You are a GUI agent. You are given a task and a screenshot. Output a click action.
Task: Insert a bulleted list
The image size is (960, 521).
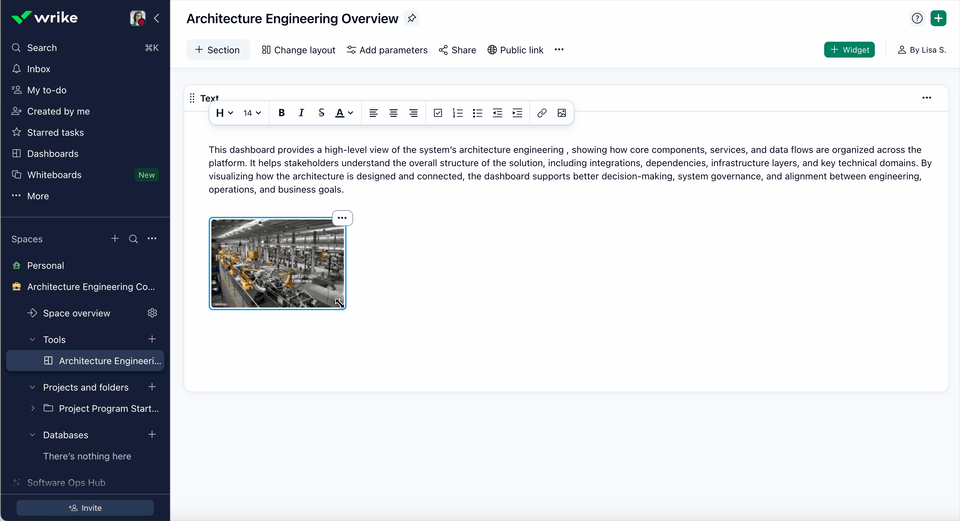(478, 113)
